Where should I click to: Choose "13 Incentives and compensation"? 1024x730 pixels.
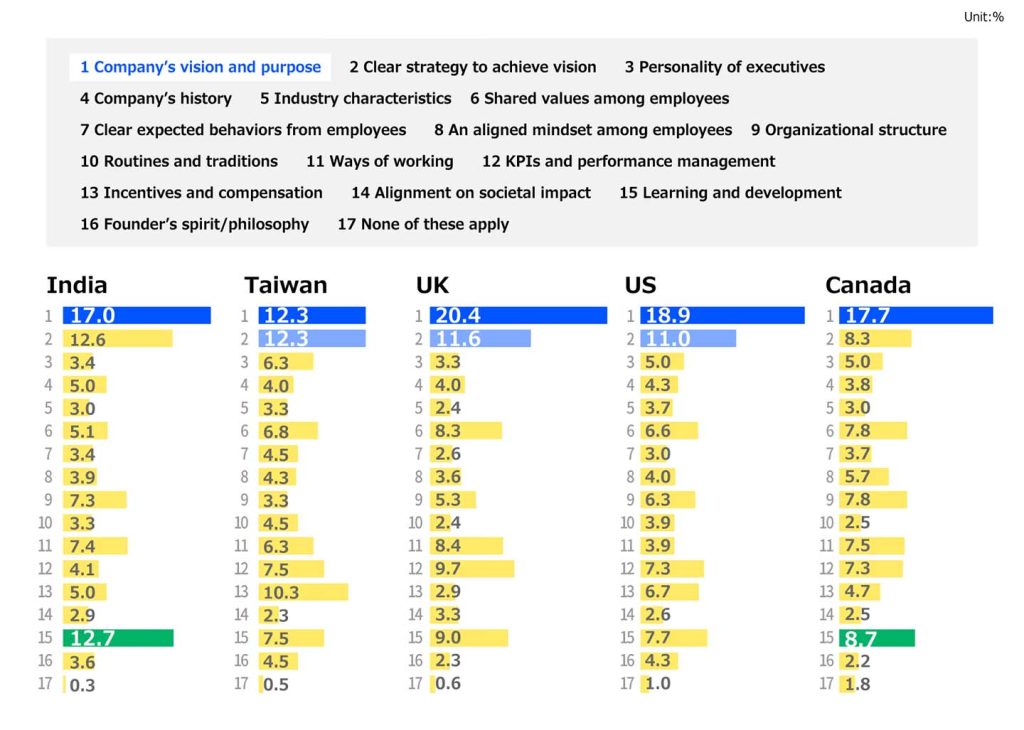[x=201, y=193]
